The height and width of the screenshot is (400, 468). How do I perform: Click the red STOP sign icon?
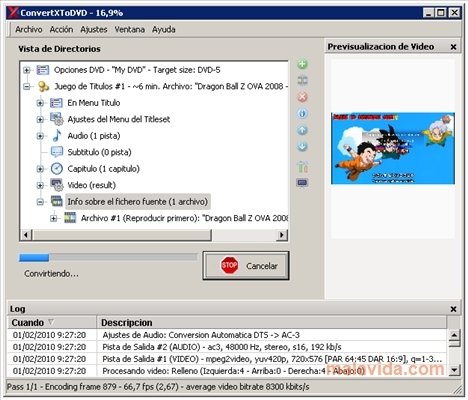tap(229, 266)
